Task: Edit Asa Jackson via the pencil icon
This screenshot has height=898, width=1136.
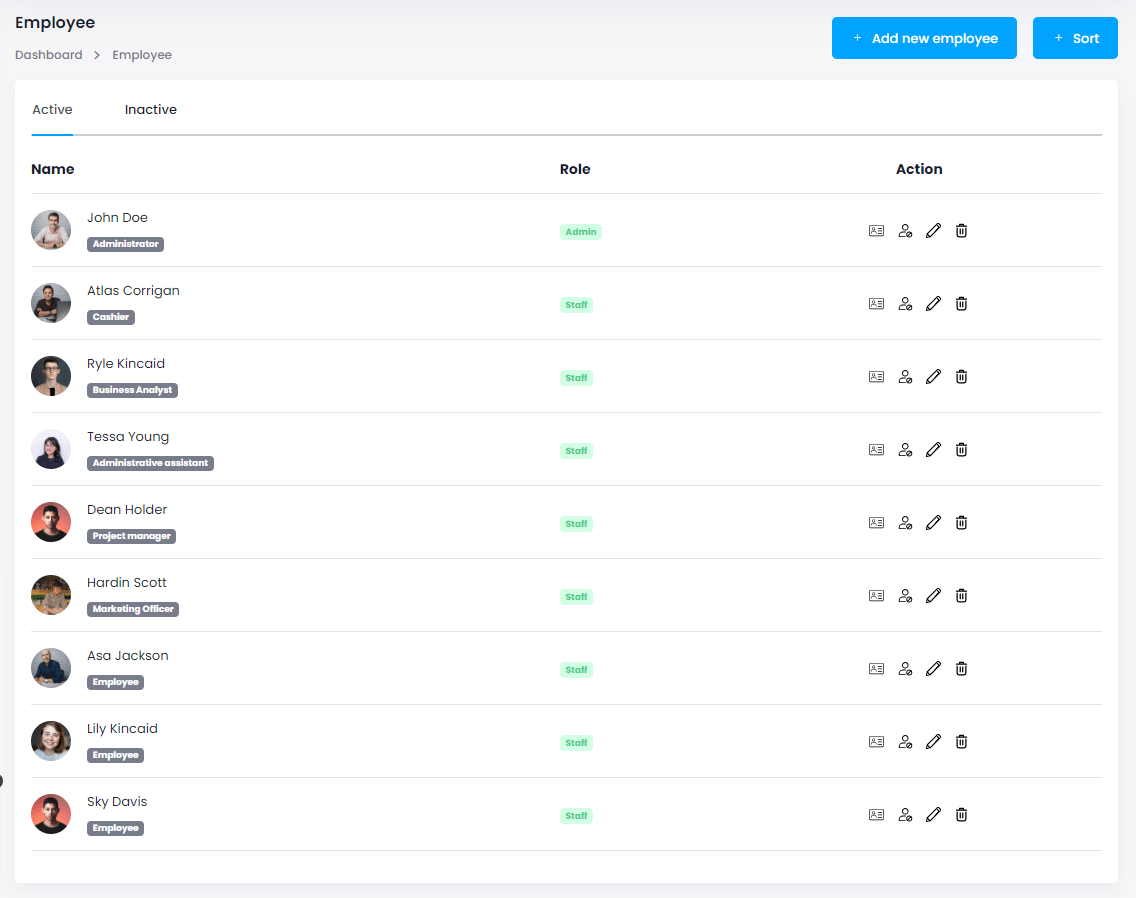Action: tap(933, 669)
